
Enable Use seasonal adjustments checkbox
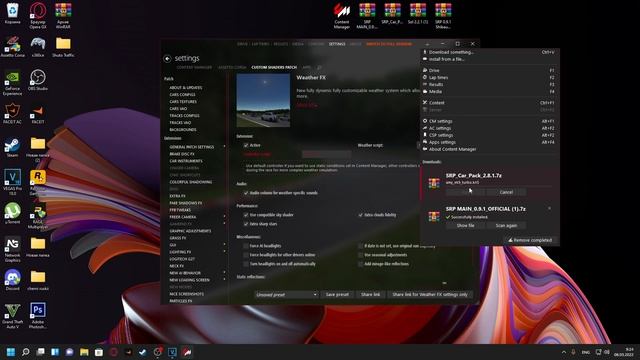point(360,255)
